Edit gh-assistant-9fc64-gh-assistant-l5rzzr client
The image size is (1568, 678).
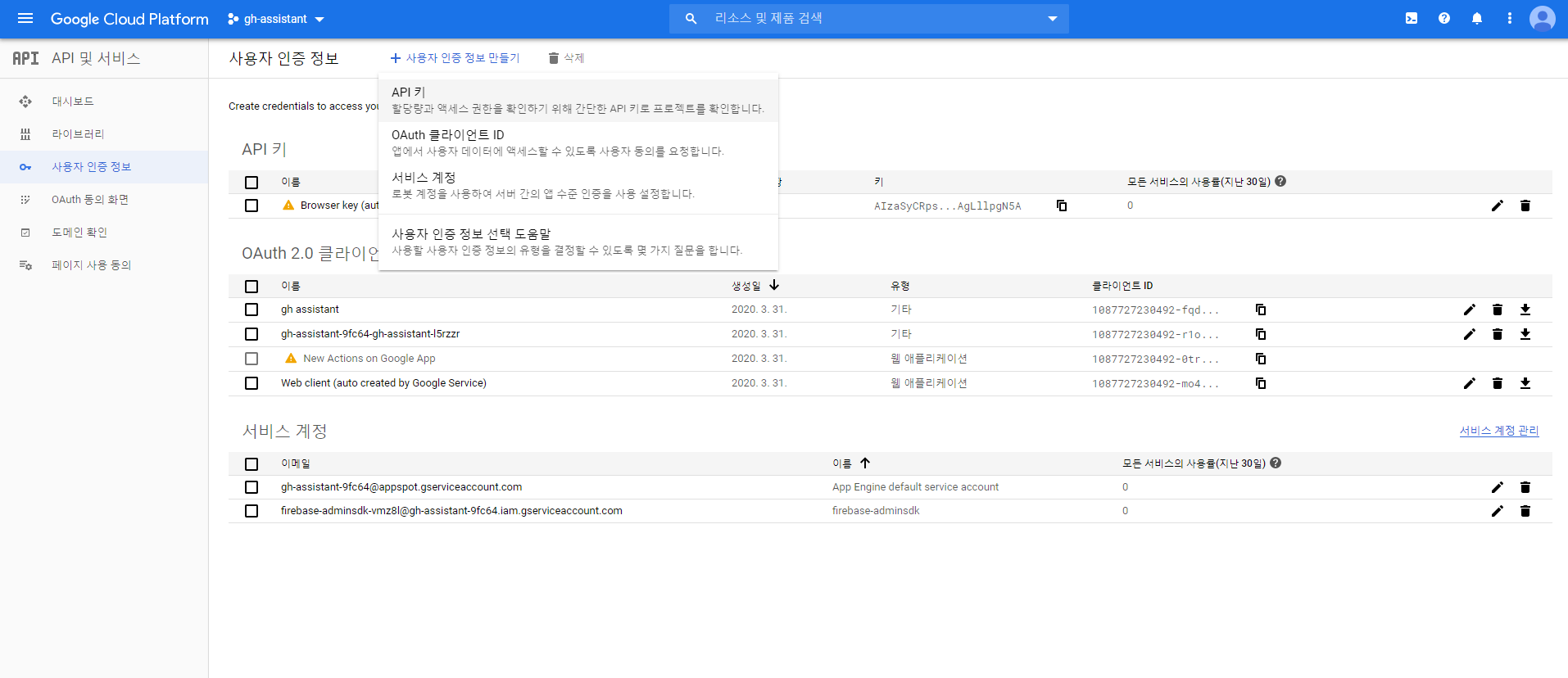(x=1470, y=334)
